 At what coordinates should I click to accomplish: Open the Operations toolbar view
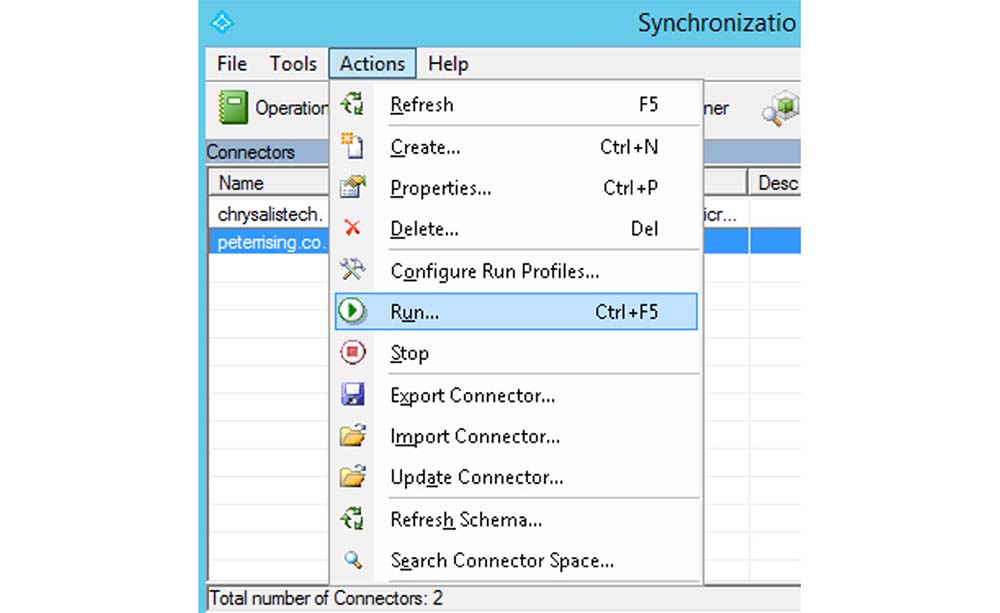[272, 107]
